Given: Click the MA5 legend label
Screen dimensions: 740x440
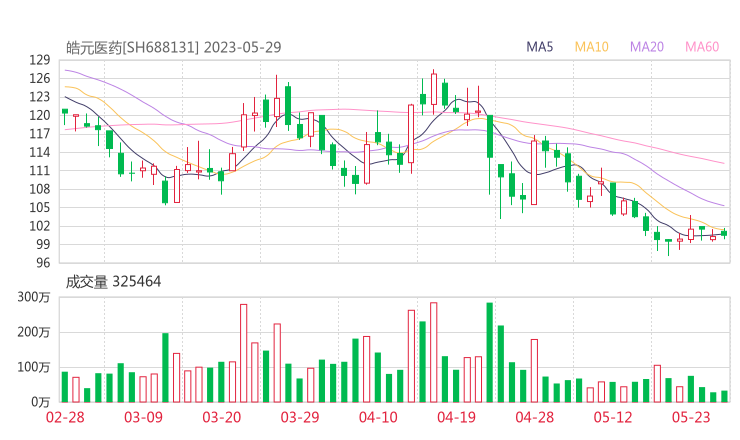Looking at the screenshot, I should click(x=539, y=47).
